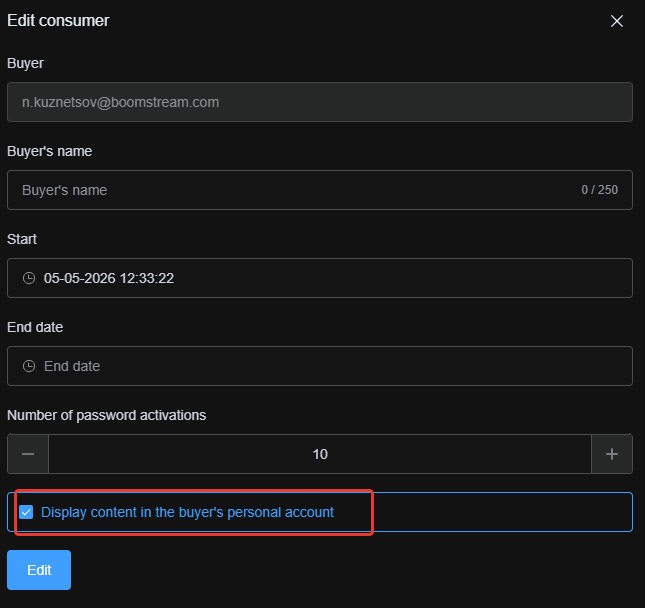The image size is (645, 608).
Task: Click the Display content in buyer's account label
Action: point(187,512)
